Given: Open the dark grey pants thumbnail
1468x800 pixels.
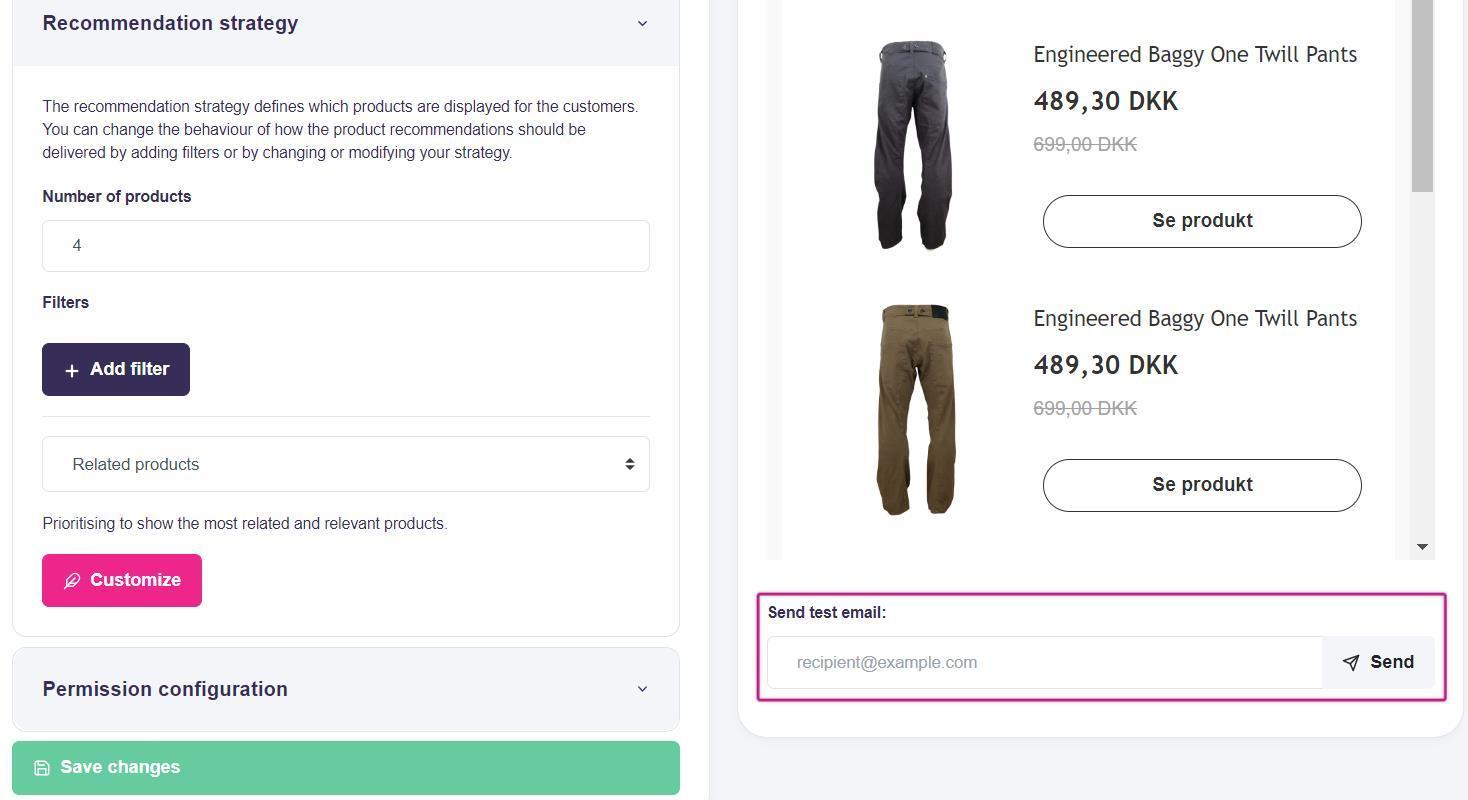Looking at the screenshot, I should [x=913, y=145].
